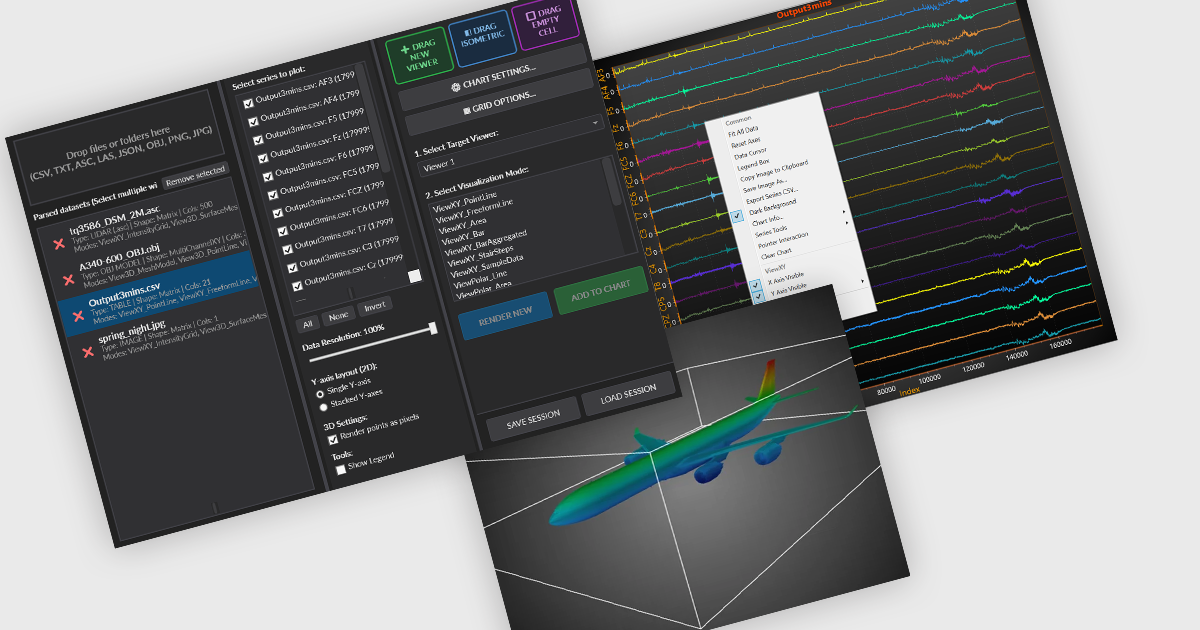Uncheck Output3mins.csv: AF4 series
This screenshot has height=630, width=1200.
(253, 121)
